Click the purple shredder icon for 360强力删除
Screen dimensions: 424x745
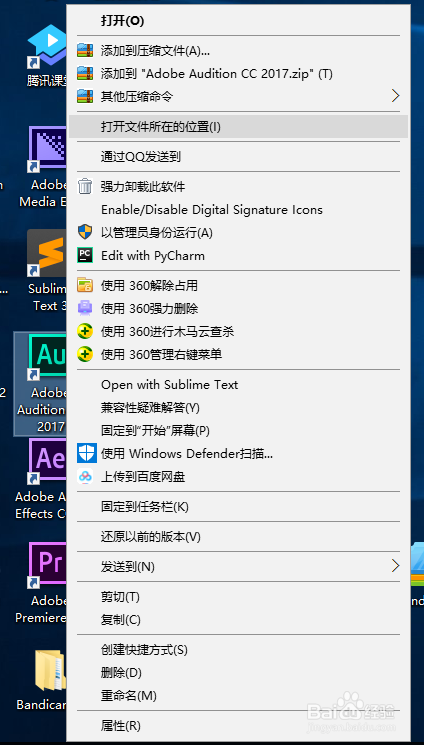click(85, 308)
